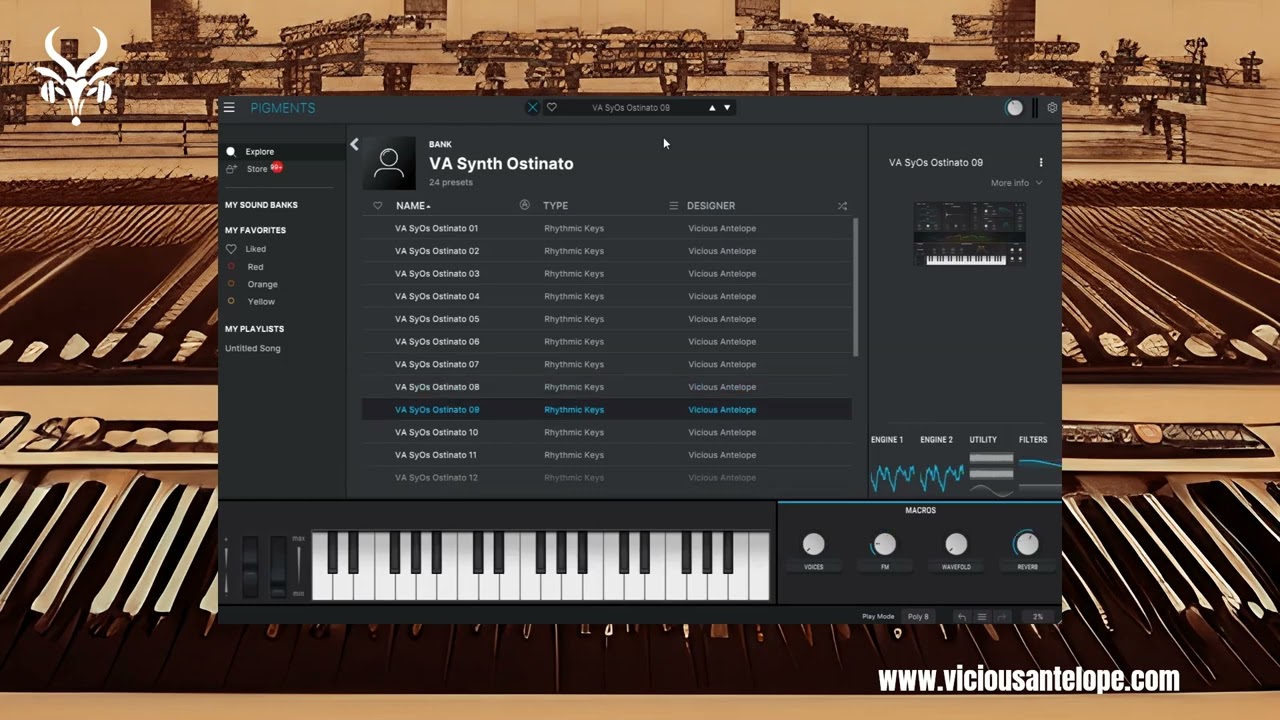Select preset VA SyOs Ostinato 05
1280x720 pixels.
(x=607, y=319)
